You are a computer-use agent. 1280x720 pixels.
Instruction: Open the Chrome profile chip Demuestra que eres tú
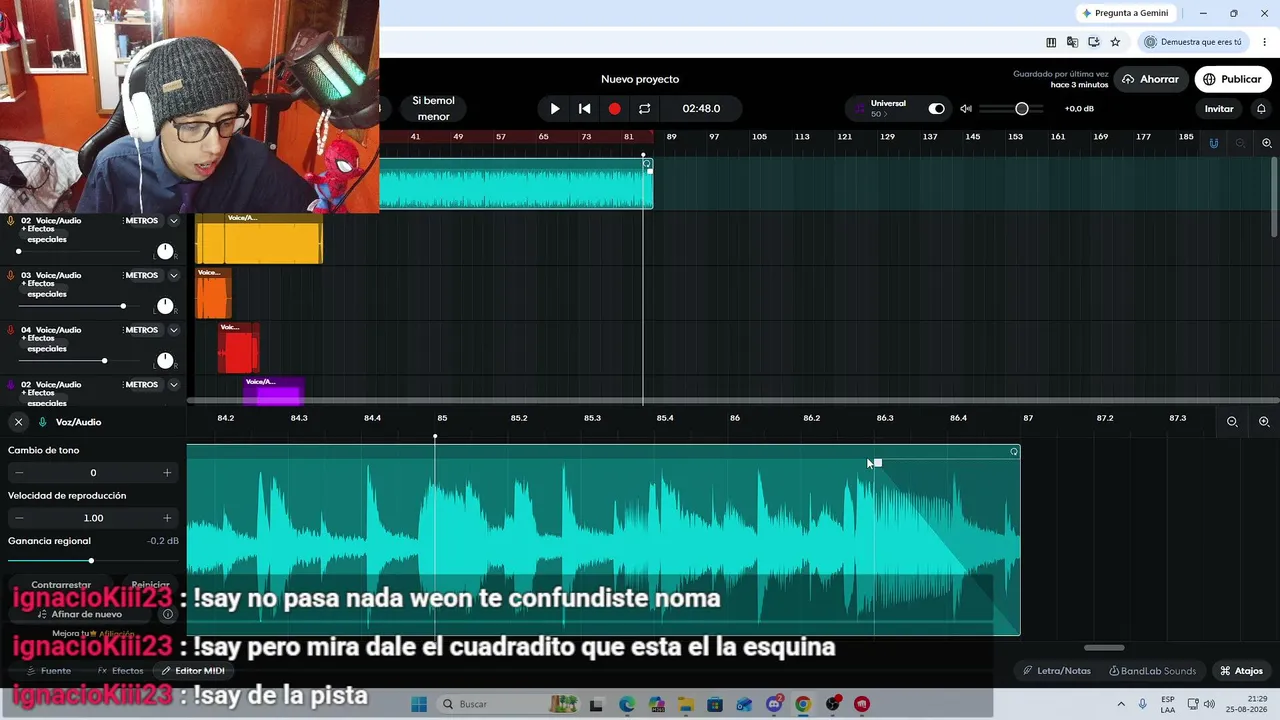coord(1193,42)
